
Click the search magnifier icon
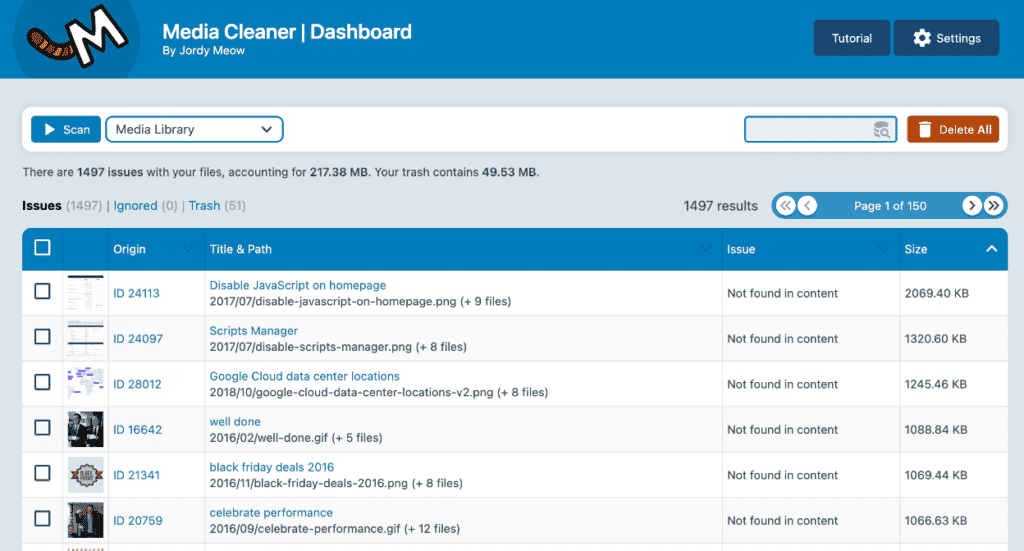(882, 130)
